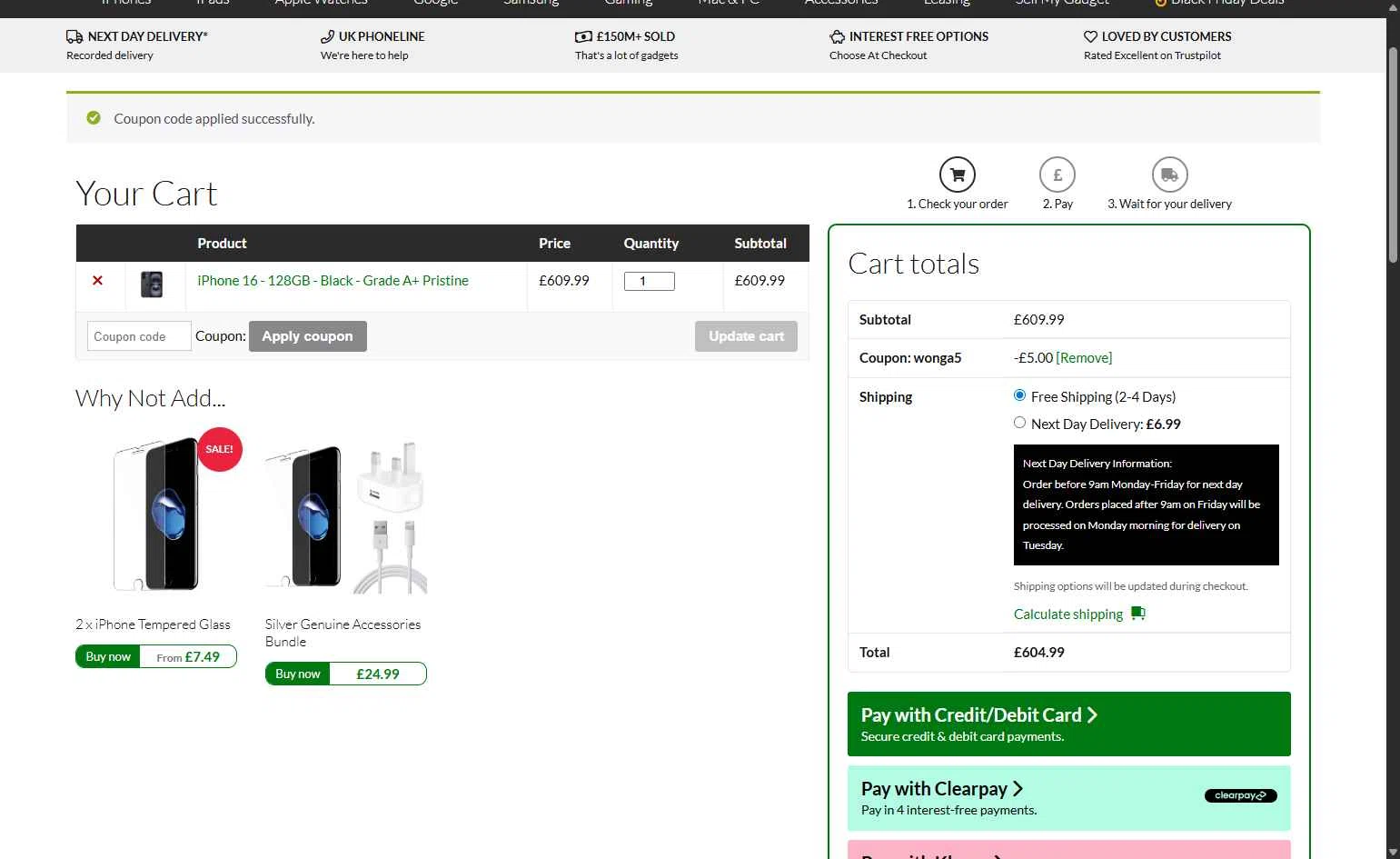This screenshot has width=1400, height=859.
Task: Select Free Shipping (2-4 Days) option
Action: (x=1019, y=395)
